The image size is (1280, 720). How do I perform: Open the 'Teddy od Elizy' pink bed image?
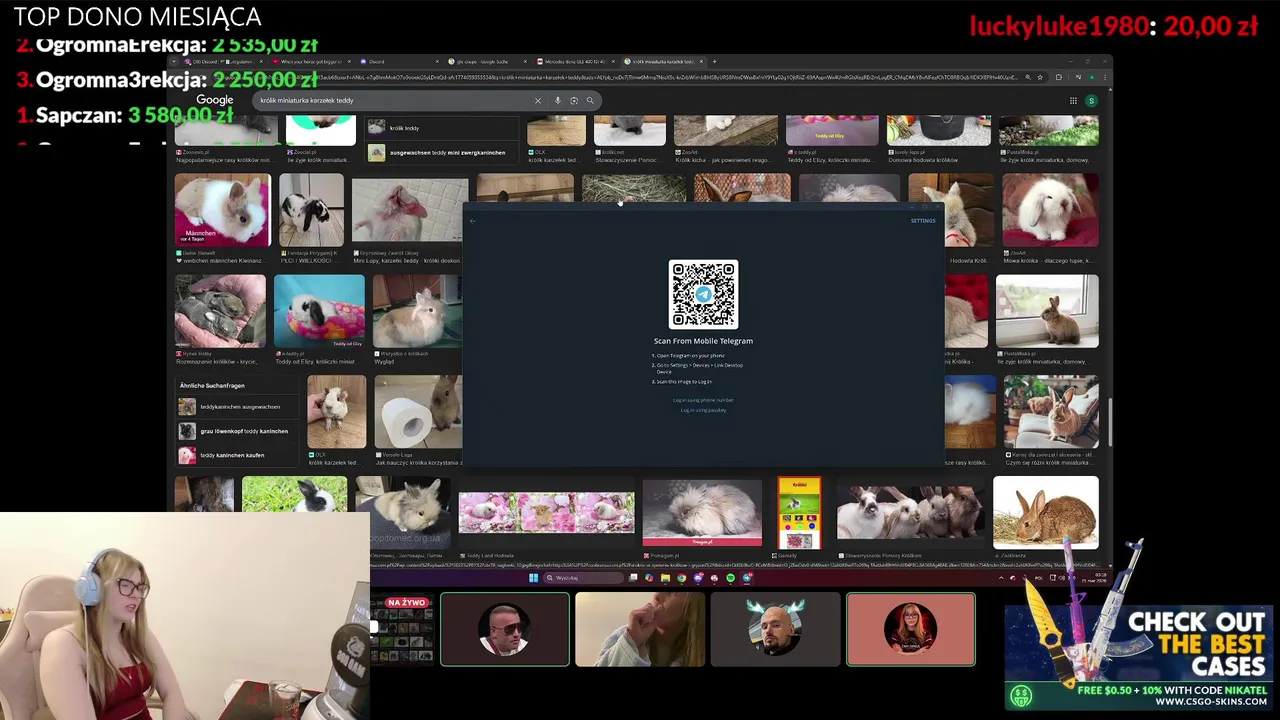[x=319, y=311]
